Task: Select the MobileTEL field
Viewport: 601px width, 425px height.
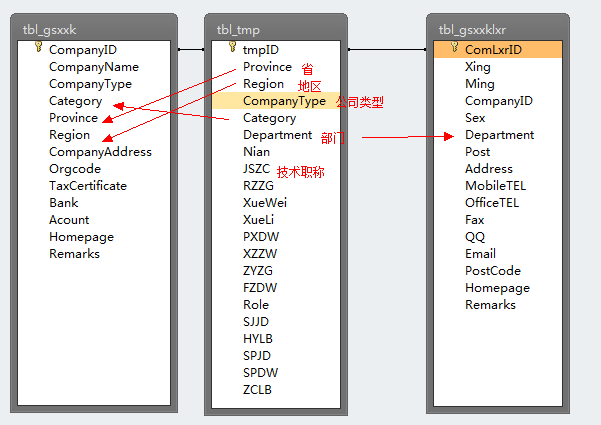Action: click(496, 186)
